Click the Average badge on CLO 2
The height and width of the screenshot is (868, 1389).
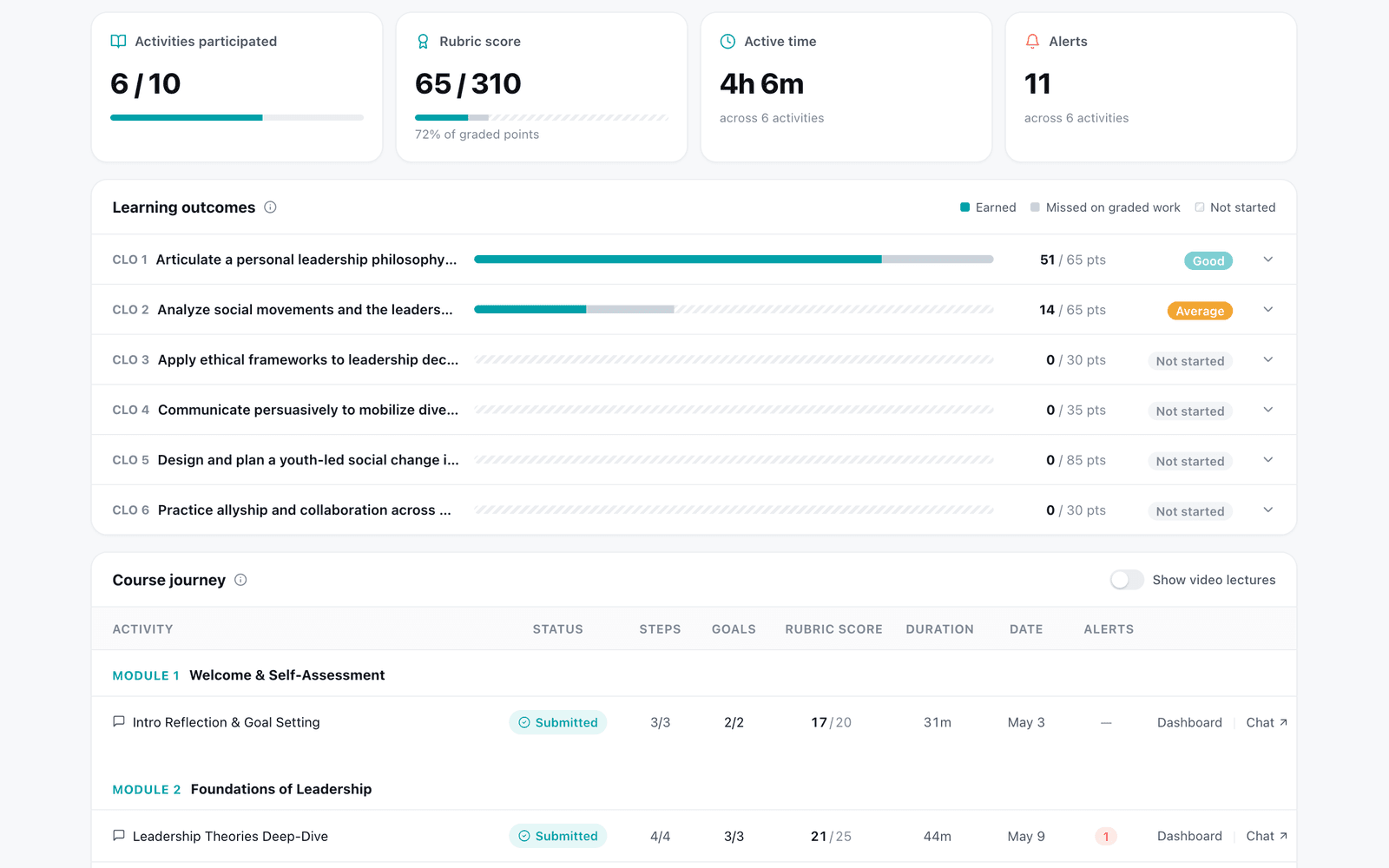pyautogui.click(x=1200, y=311)
